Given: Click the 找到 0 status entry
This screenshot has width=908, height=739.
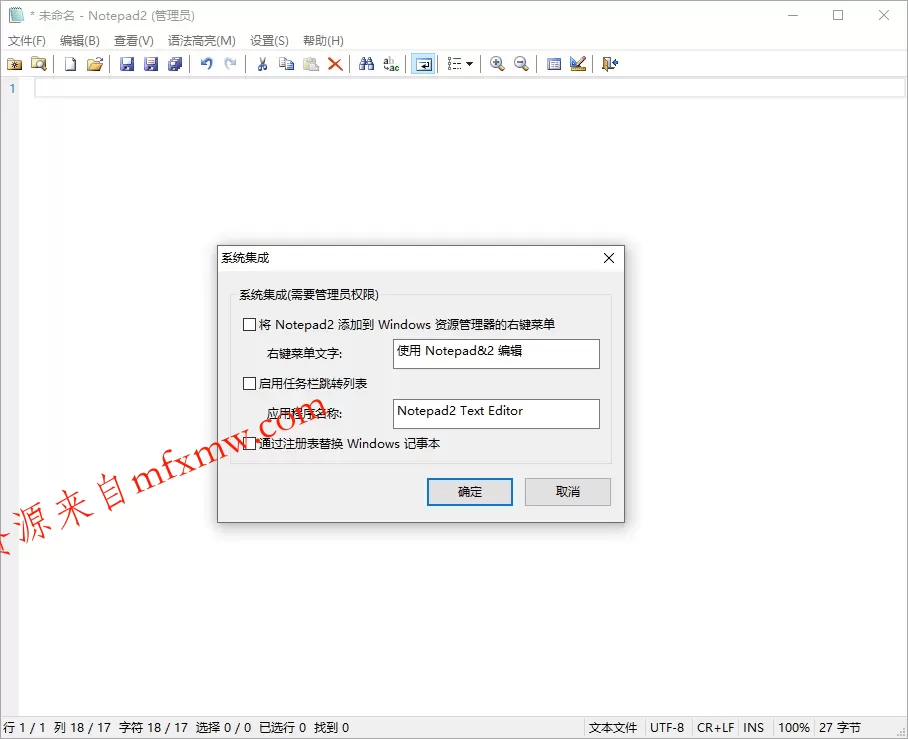Looking at the screenshot, I should pyautogui.click(x=331, y=727).
